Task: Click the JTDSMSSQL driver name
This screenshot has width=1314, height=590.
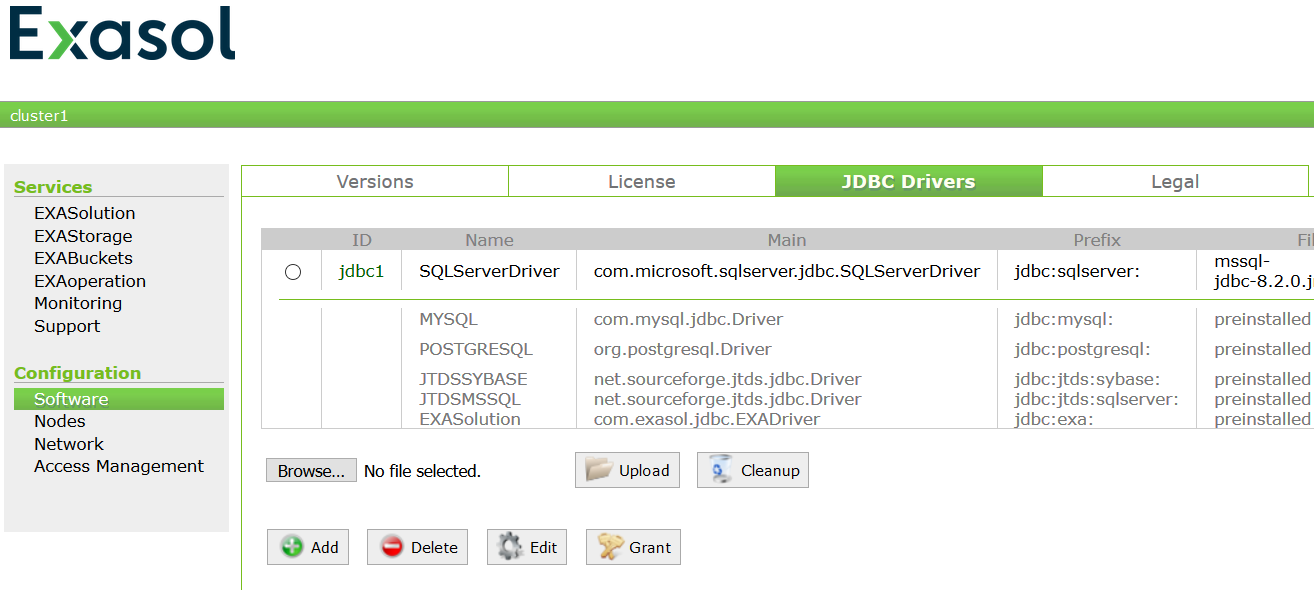Action: coord(470,399)
